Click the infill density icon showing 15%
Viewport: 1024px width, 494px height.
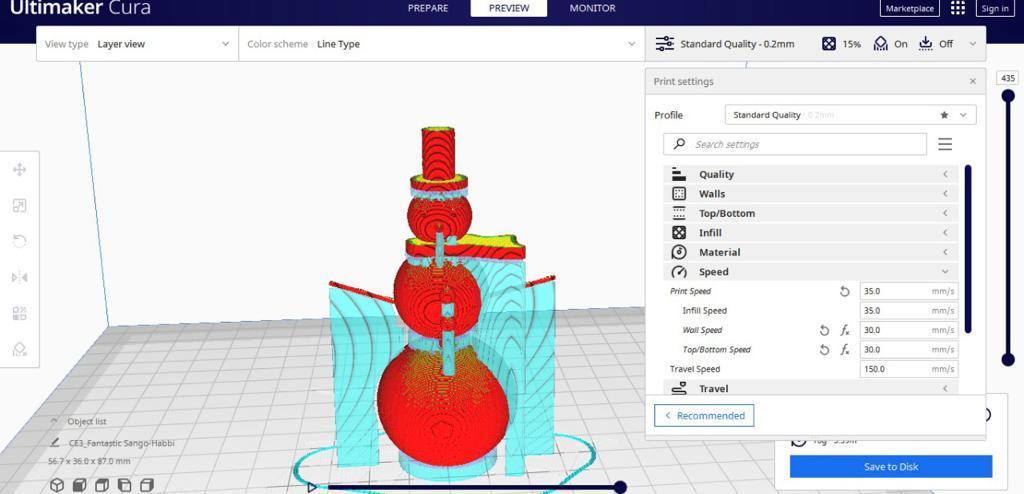coord(829,44)
